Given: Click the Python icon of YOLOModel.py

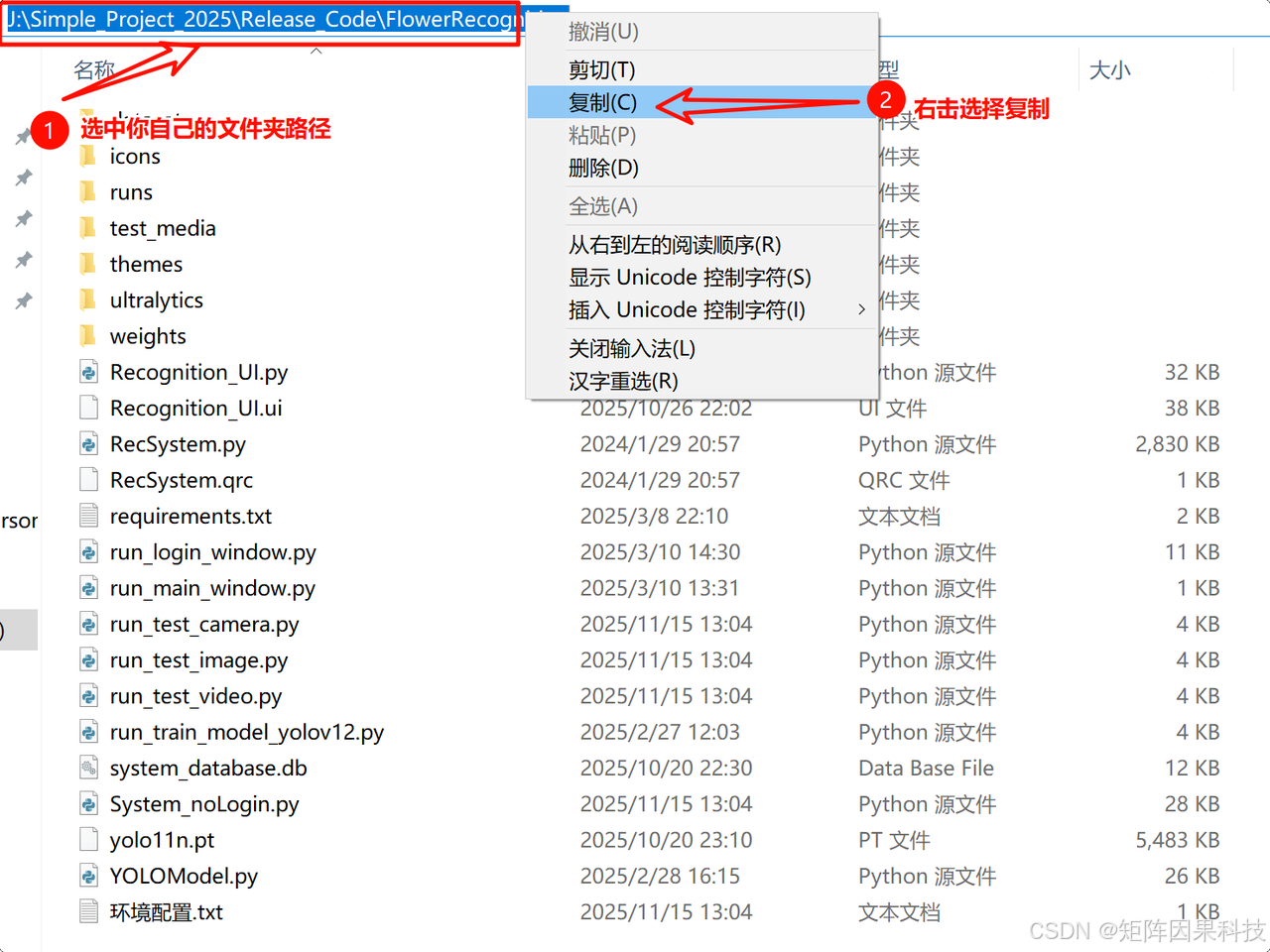Looking at the screenshot, I should pyautogui.click(x=89, y=876).
